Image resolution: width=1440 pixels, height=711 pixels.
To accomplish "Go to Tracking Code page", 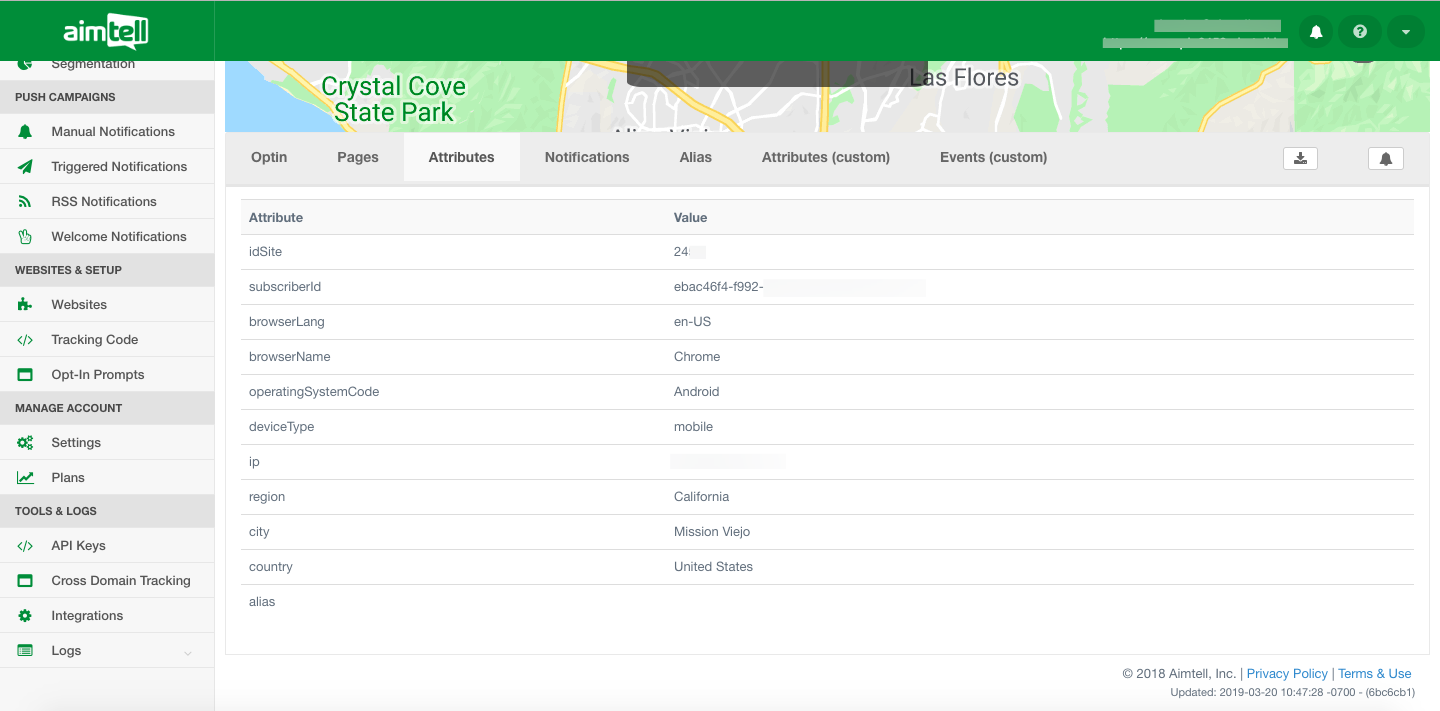I will pyautogui.click(x=94, y=339).
